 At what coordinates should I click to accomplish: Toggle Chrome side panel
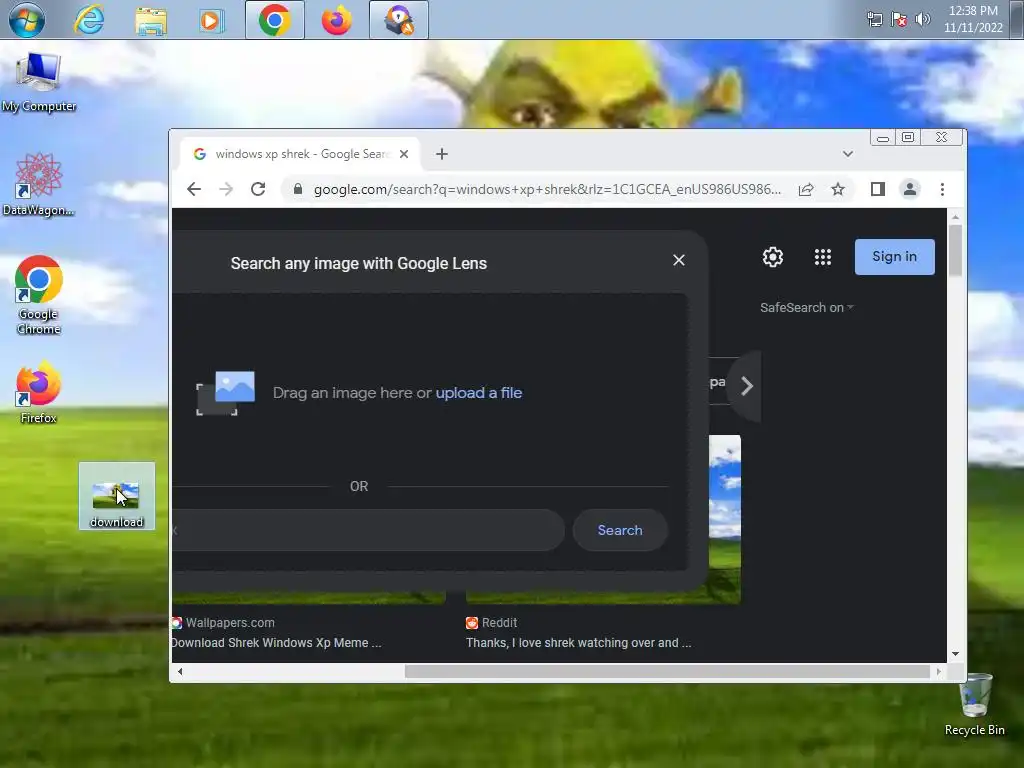878,189
